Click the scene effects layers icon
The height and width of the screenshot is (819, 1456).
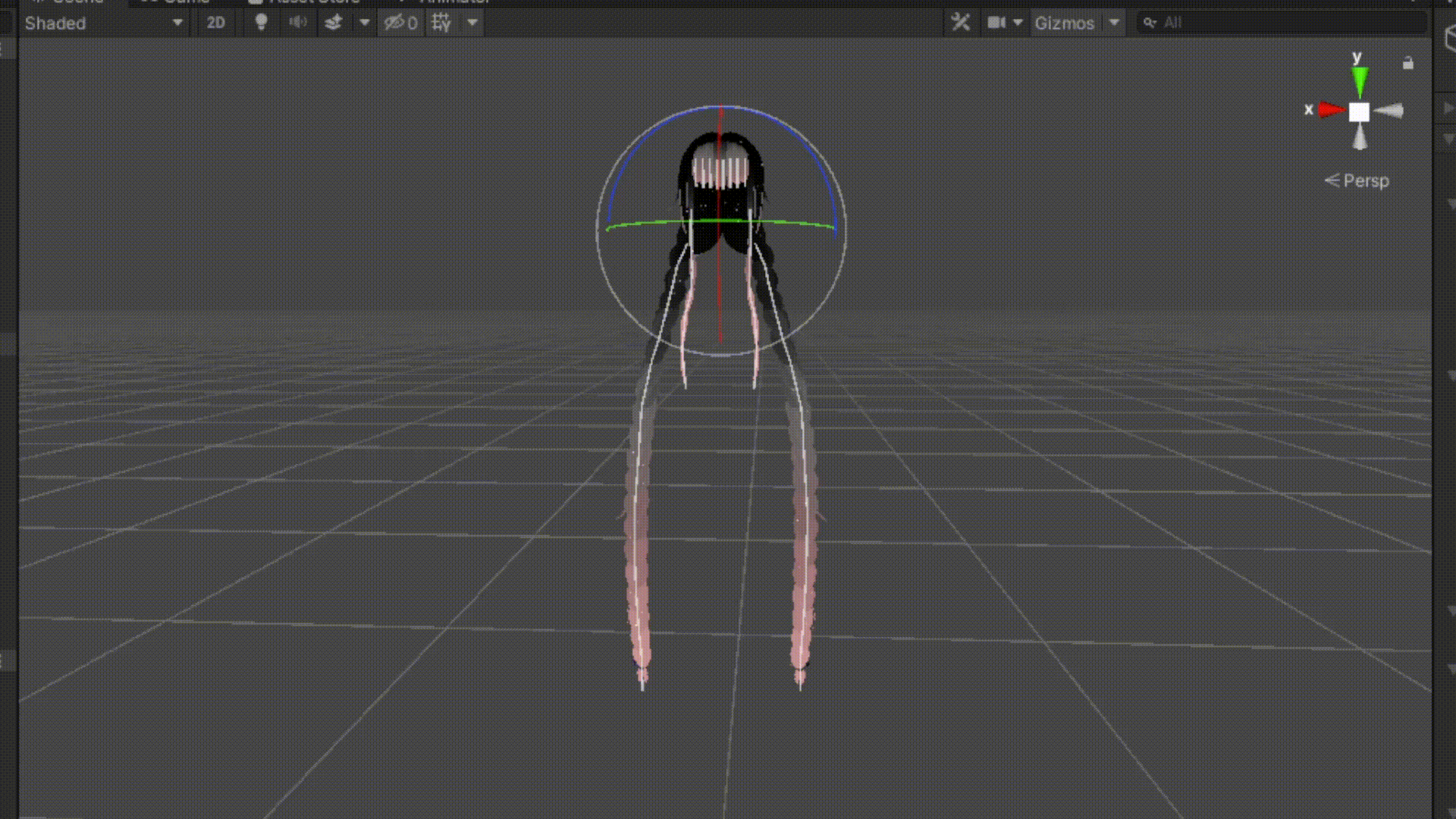click(334, 23)
